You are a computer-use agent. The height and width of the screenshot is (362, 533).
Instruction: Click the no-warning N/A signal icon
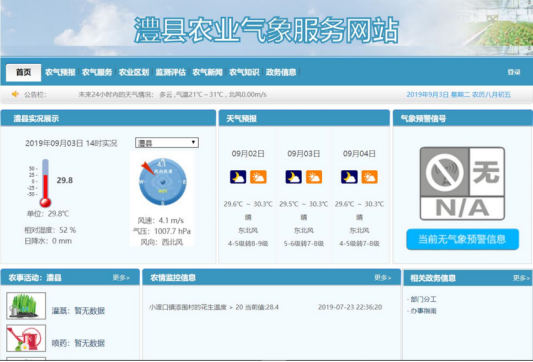462,183
